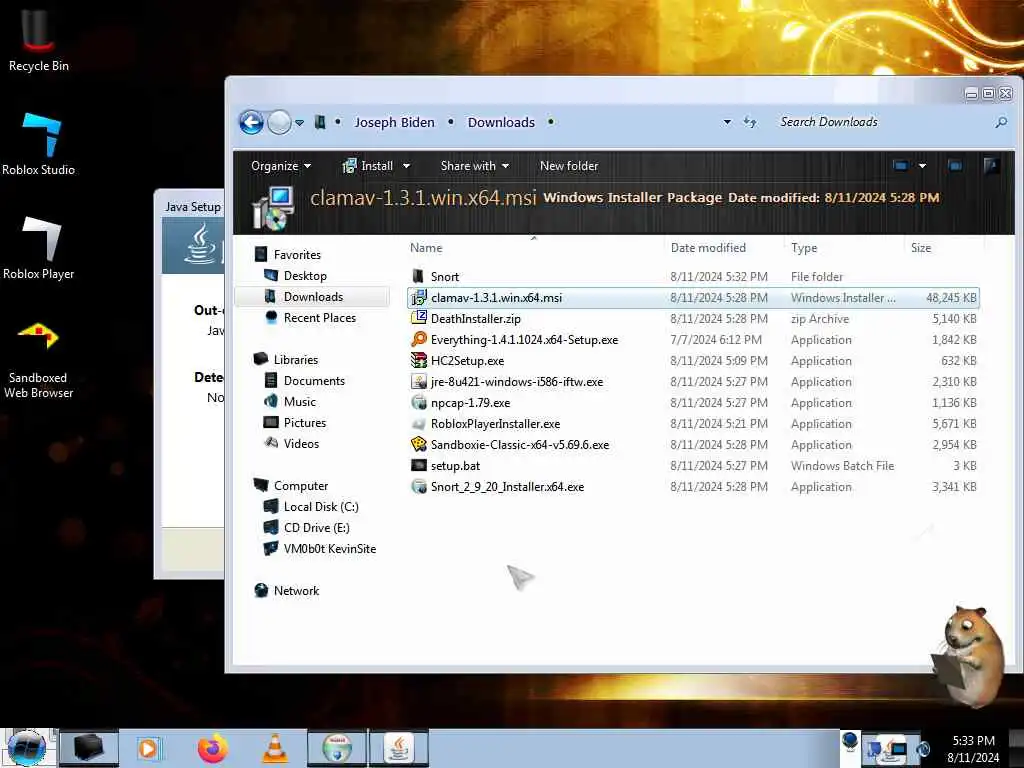Sort files by the Size column
This screenshot has height=768, width=1024.
tap(921, 248)
